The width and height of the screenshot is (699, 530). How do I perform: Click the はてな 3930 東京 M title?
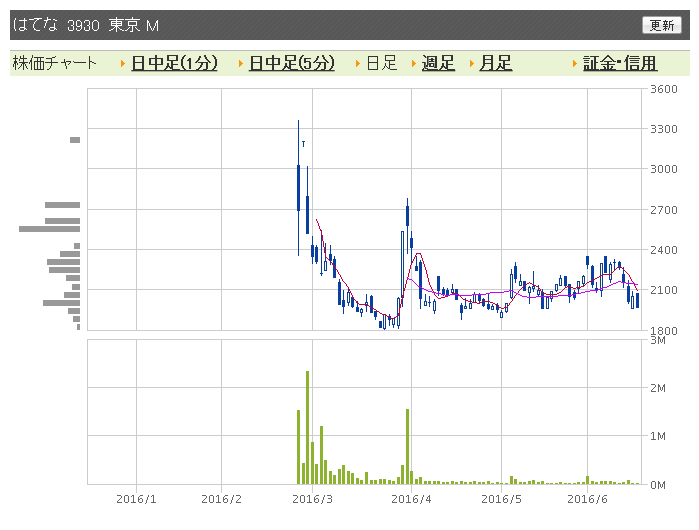click(x=86, y=25)
